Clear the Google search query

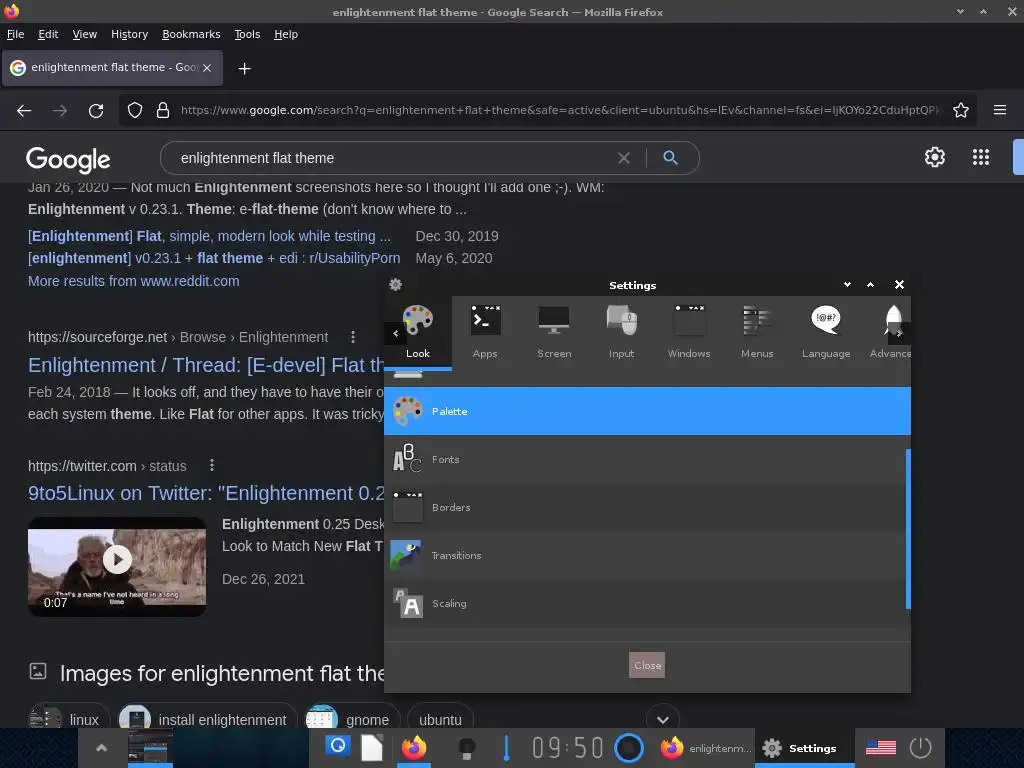pyautogui.click(x=624, y=158)
